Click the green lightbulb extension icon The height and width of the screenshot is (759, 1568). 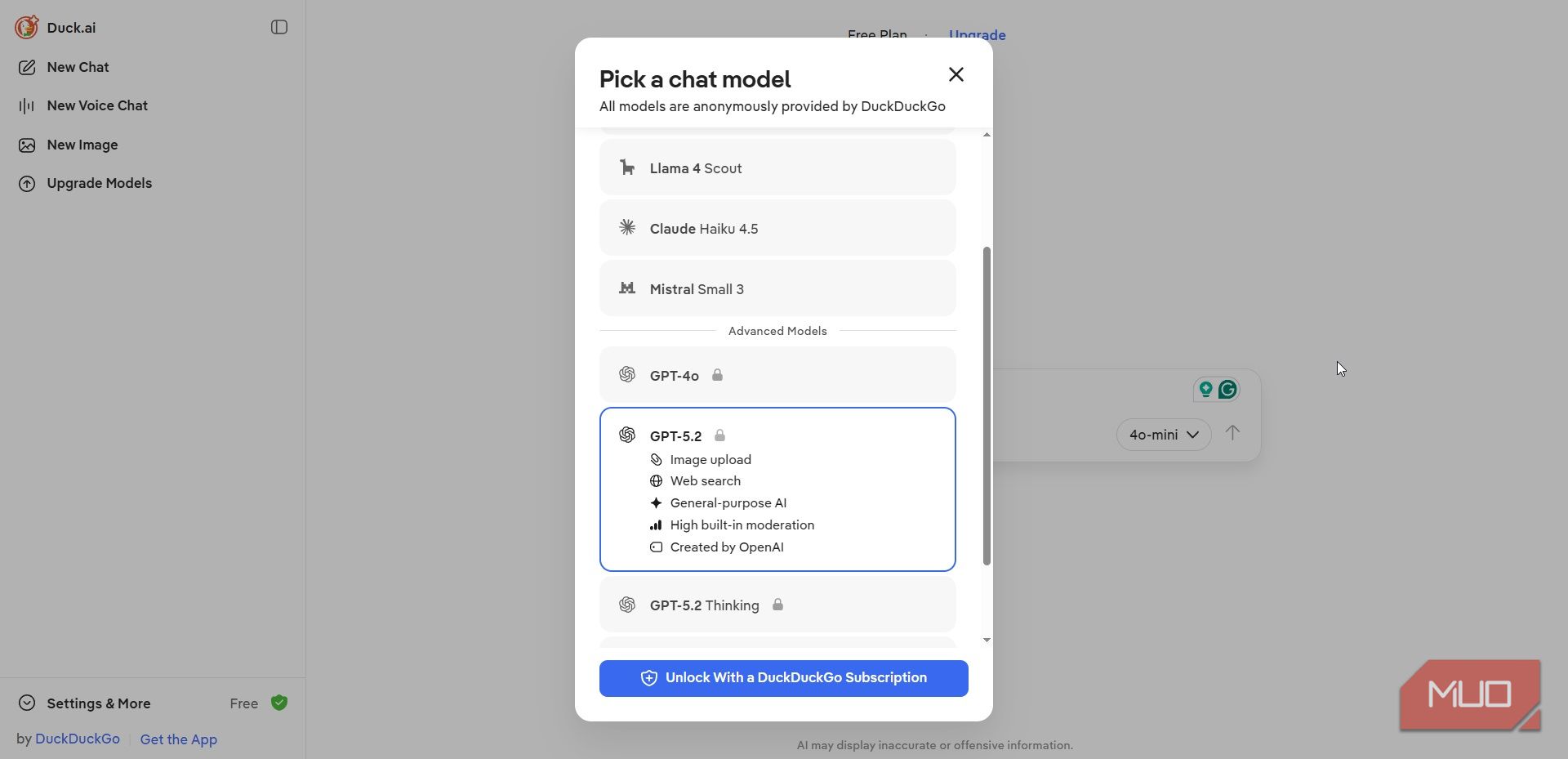coord(1205,390)
